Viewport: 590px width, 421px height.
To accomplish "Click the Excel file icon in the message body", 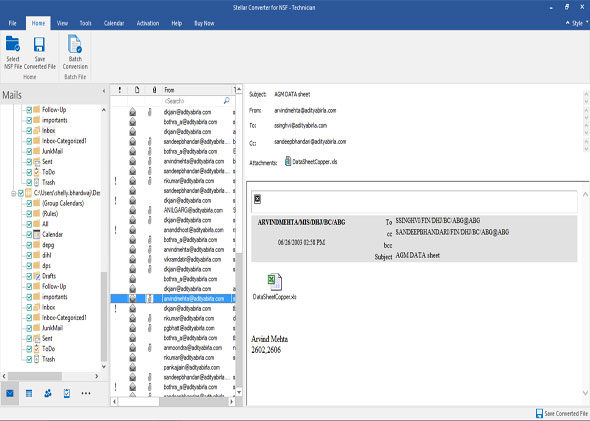I will pos(275,282).
